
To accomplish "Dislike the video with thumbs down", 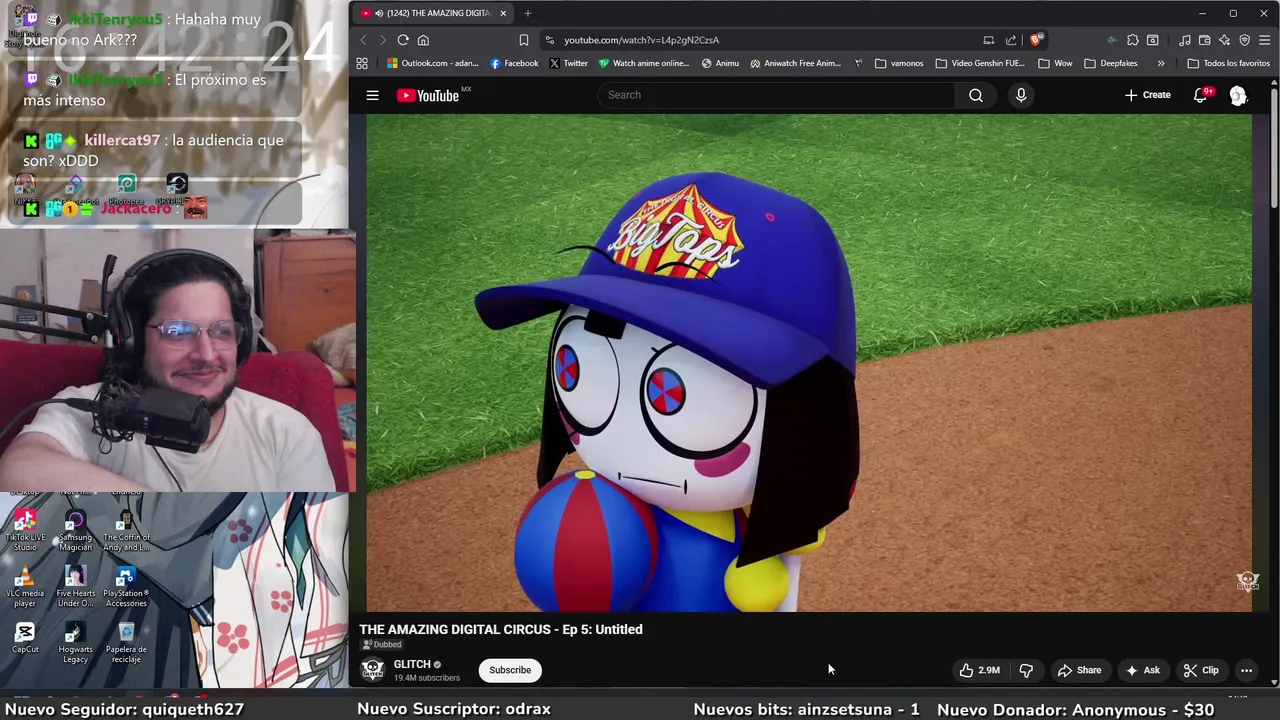I will click(1026, 670).
